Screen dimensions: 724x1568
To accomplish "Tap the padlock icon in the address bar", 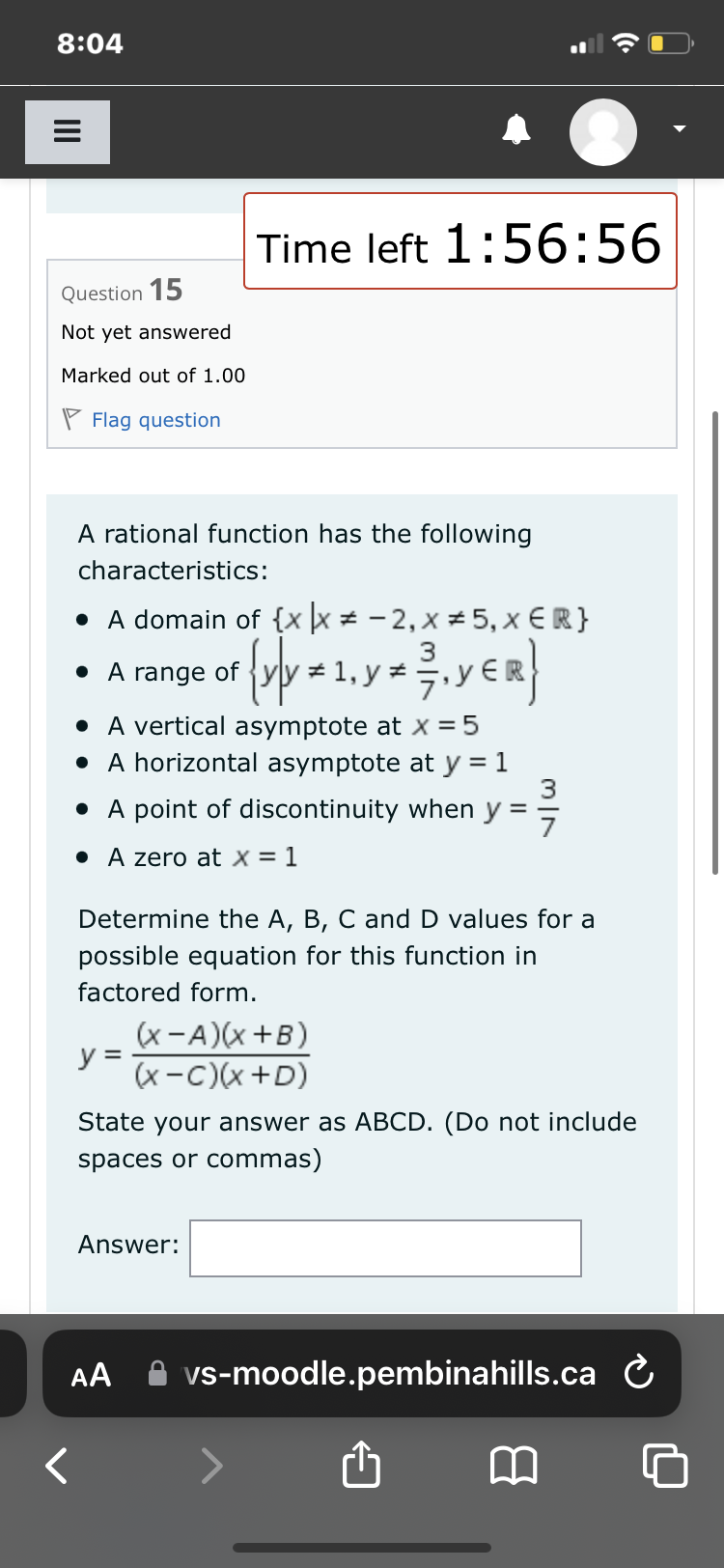I will (155, 1373).
